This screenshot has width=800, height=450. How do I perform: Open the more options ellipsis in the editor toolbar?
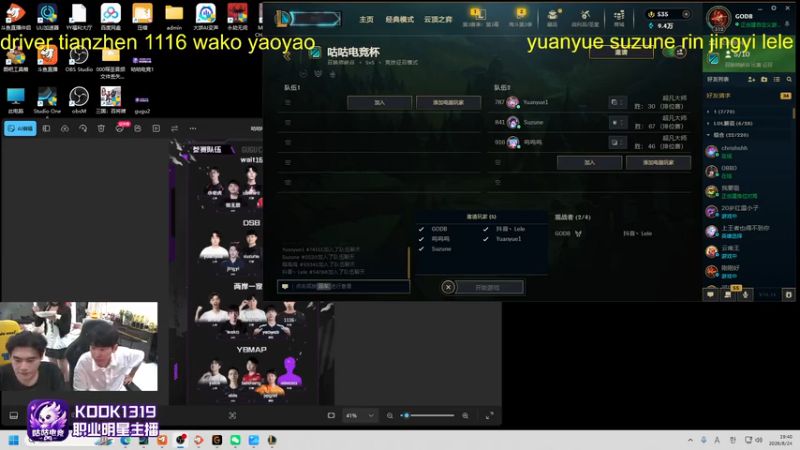(x=193, y=129)
